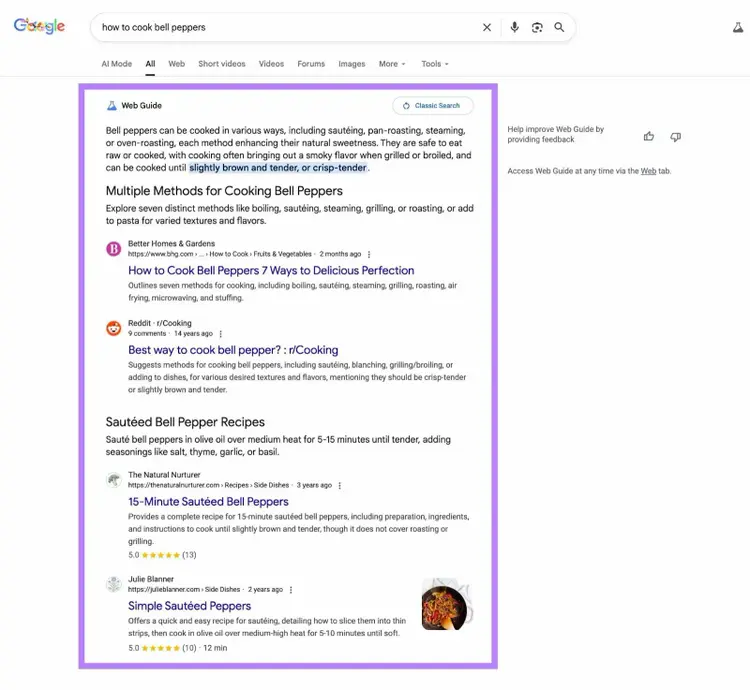Open the Forums tab

pyautogui.click(x=311, y=64)
